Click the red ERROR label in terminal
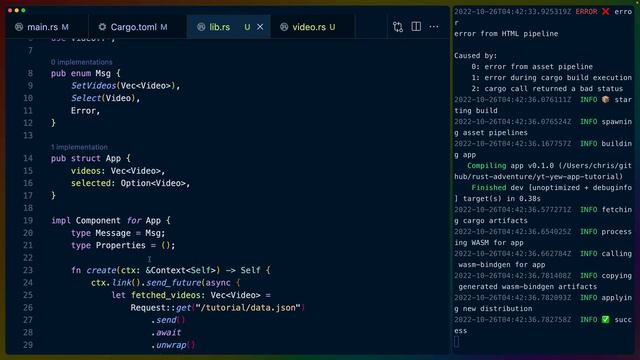The width and height of the screenshot is (640, 360). click(x=586, y=11)
